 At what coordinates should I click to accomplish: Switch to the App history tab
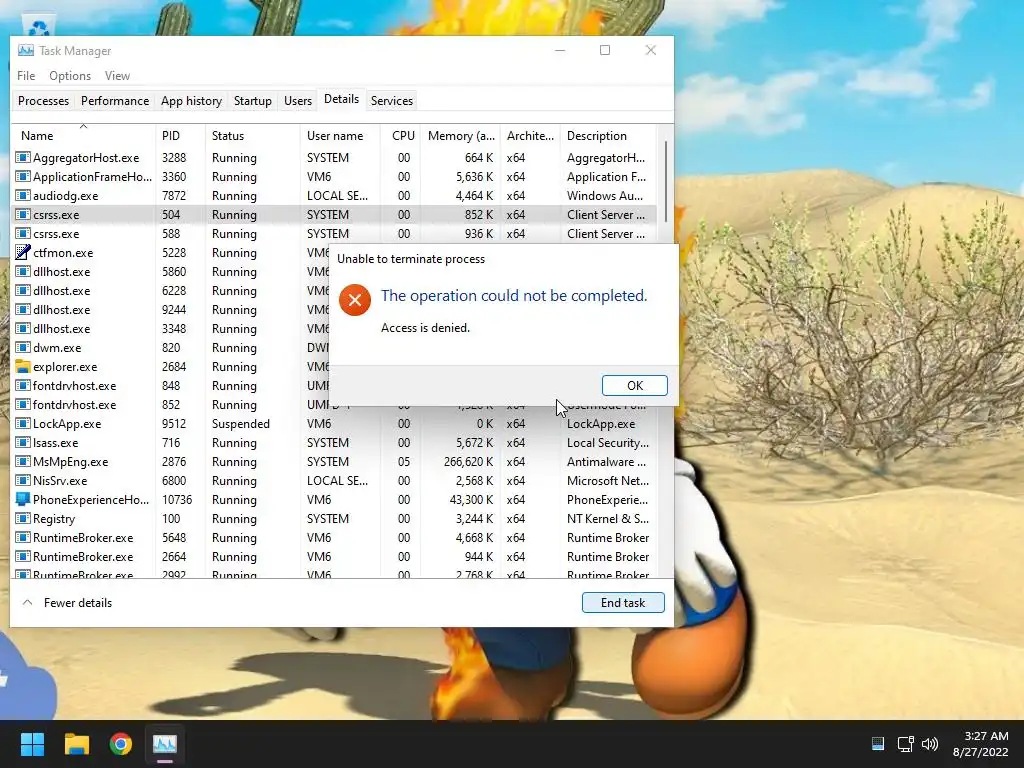pyautogui.click(x=191, y=101)
